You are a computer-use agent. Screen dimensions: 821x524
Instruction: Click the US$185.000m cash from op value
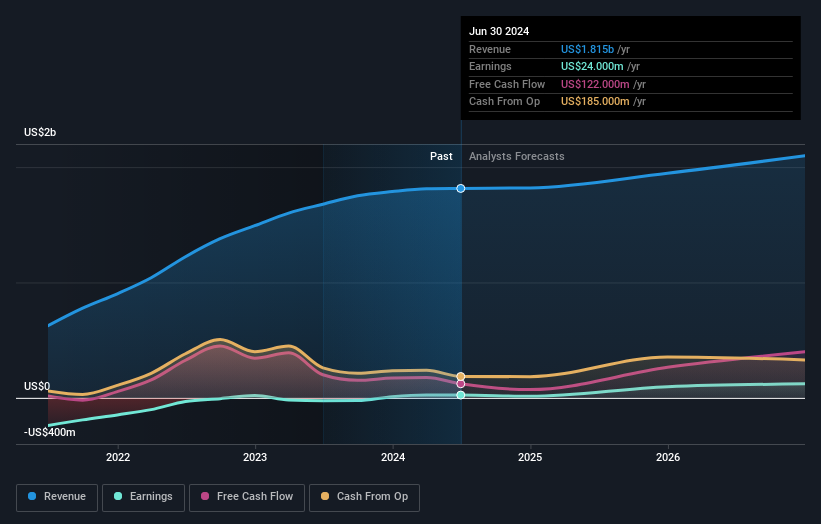(595, 102)
